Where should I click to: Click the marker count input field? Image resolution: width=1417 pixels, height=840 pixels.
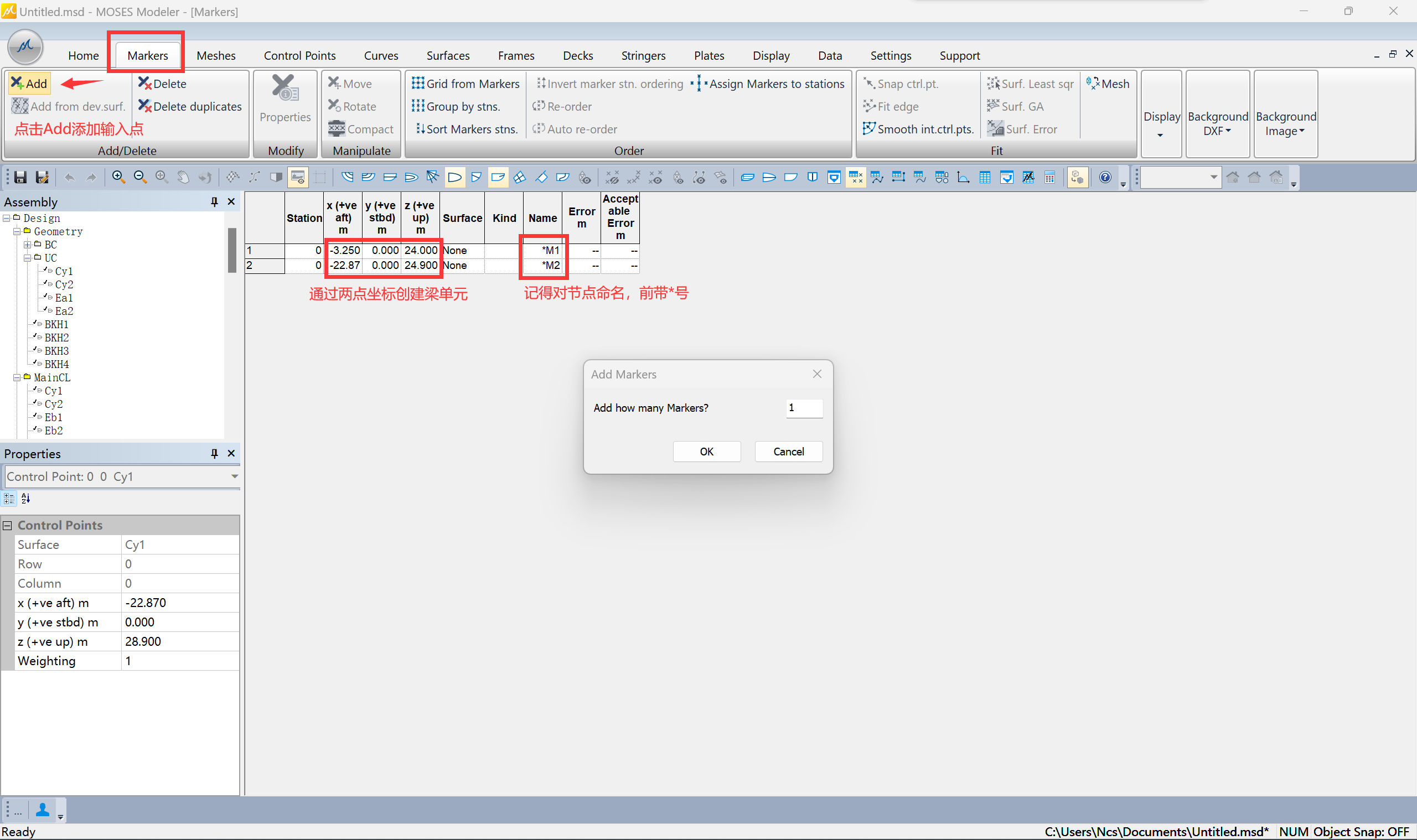pyautogui.click(x=803, y=407)
